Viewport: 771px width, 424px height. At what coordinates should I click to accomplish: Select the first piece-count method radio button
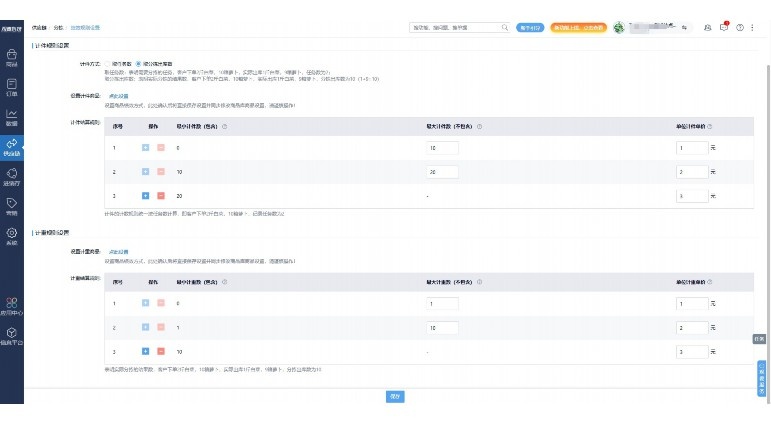pos(107,64)
